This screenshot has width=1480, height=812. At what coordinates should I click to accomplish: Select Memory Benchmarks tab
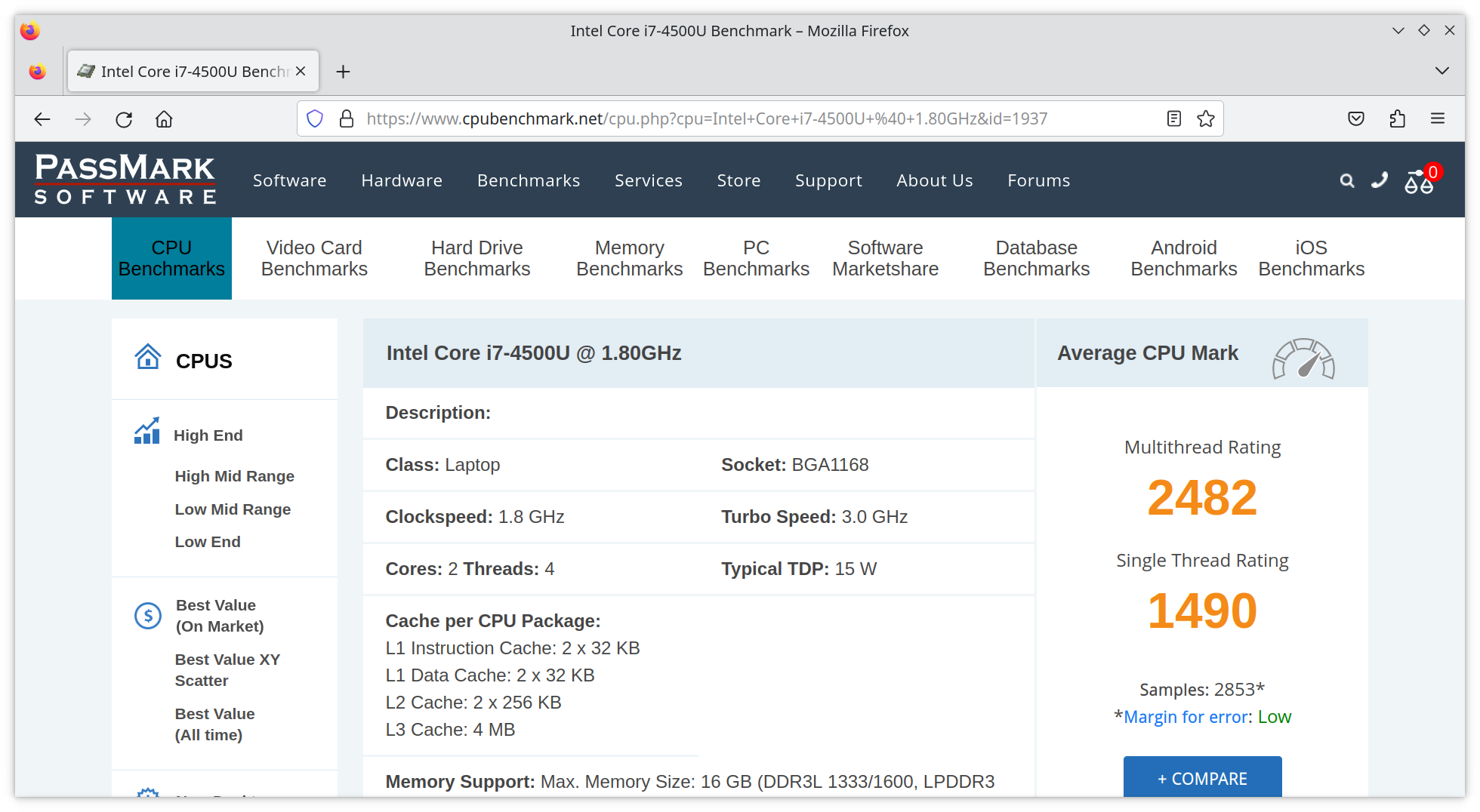coord(629,258)
